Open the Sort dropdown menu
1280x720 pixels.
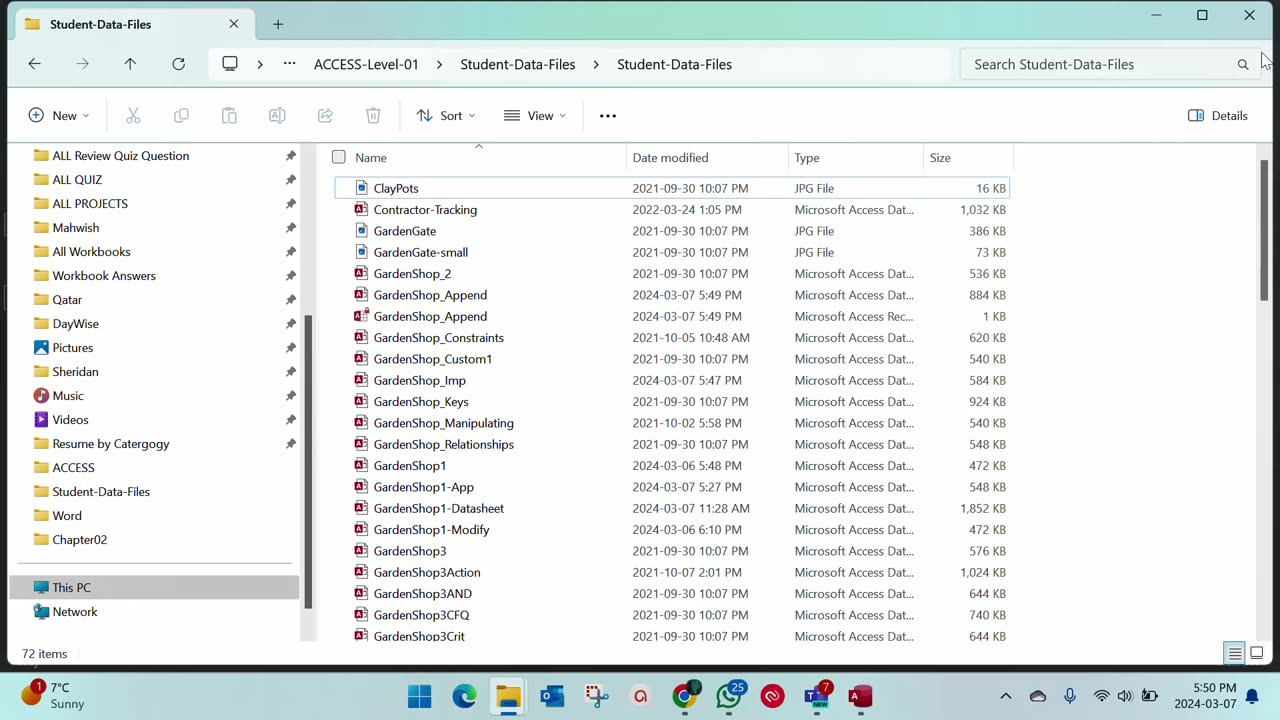[x=446, y=116]
